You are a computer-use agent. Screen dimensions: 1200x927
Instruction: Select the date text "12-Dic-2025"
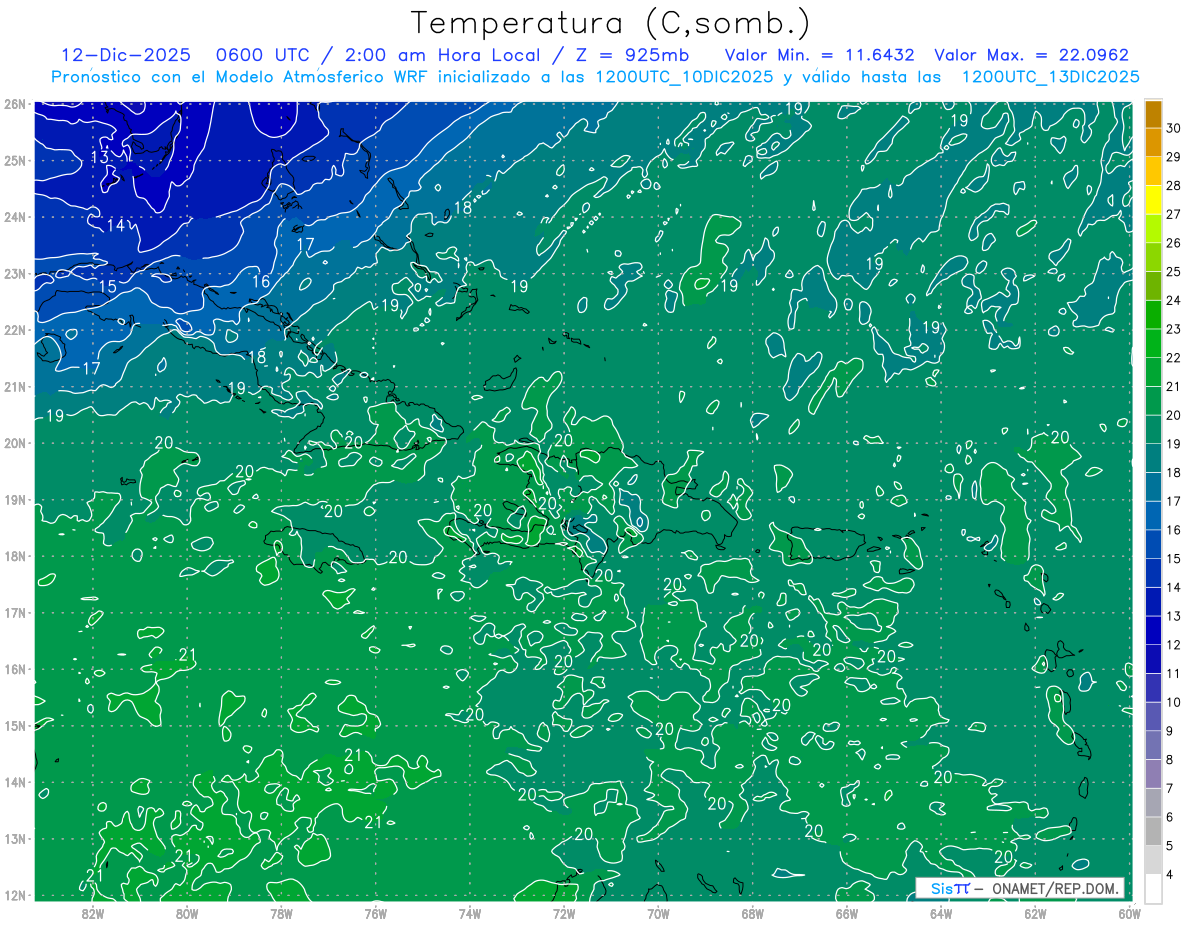click(x=124, y=55)
